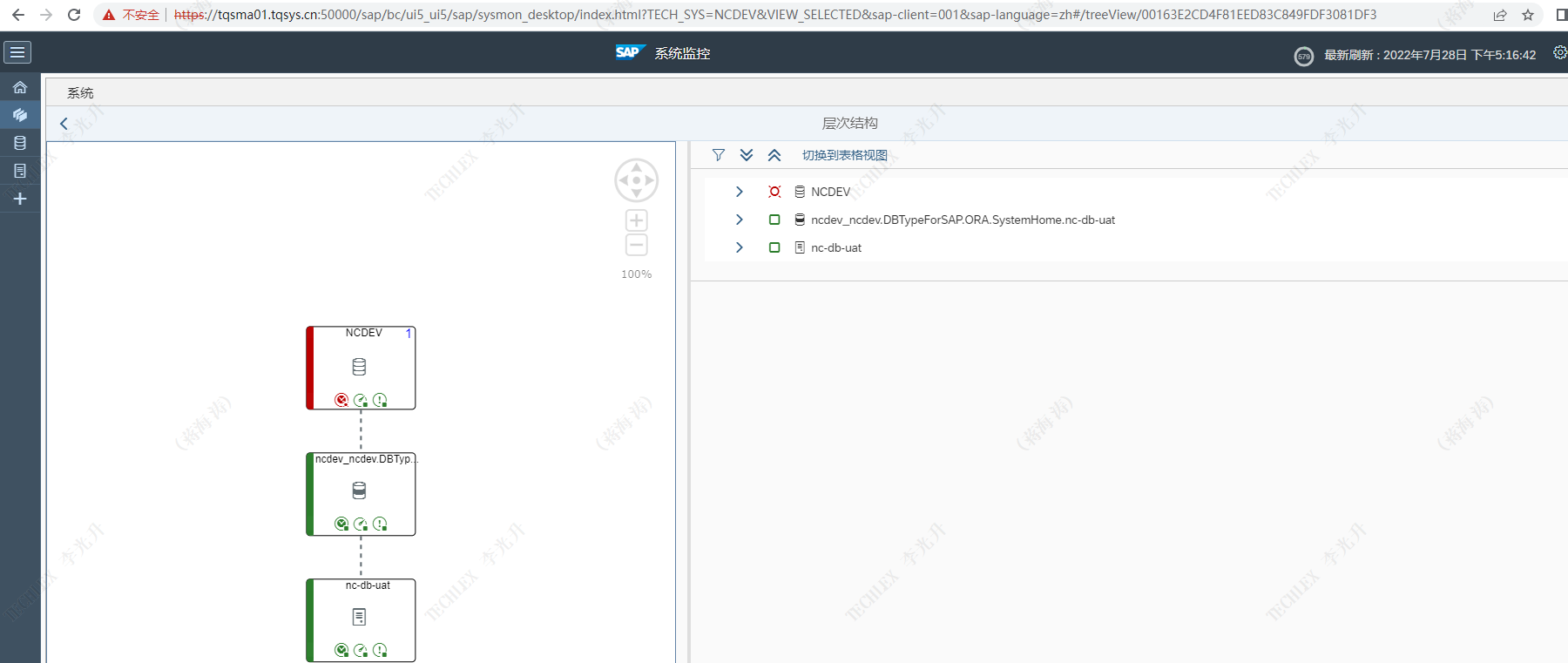Go to Home in left sidebar

point(20,87)
